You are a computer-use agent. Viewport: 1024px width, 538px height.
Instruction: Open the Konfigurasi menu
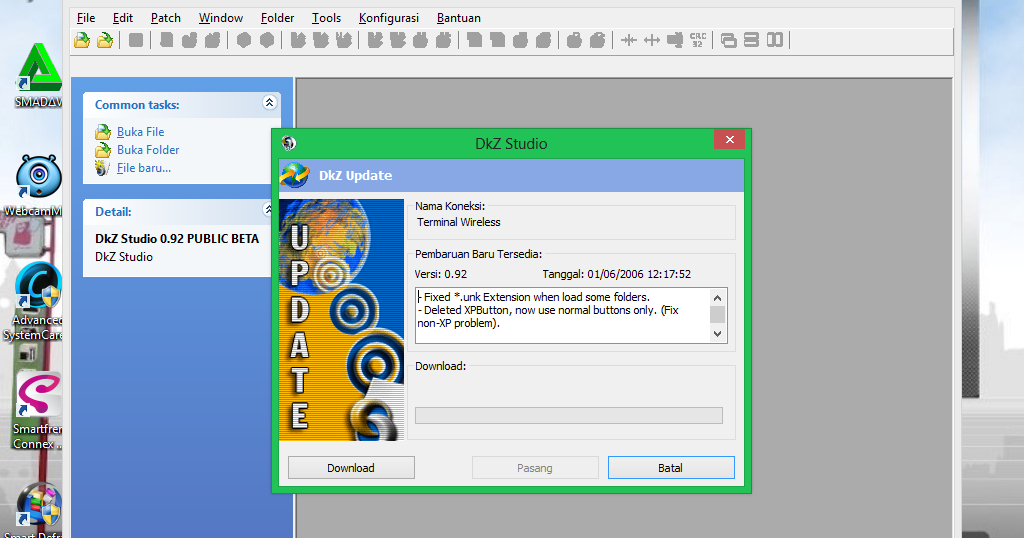click(389, 18)
